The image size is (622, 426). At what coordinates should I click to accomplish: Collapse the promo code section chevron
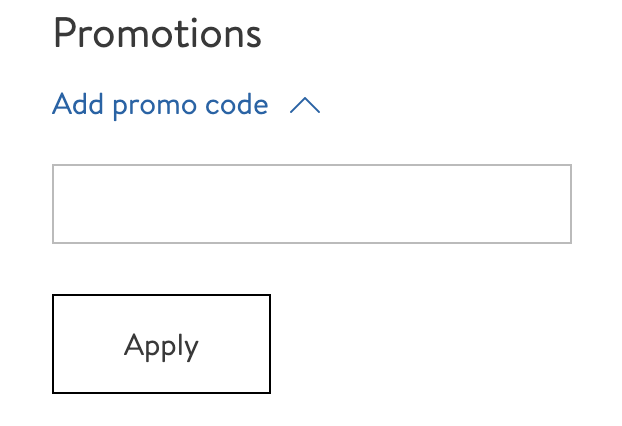[x=304, y=105]
